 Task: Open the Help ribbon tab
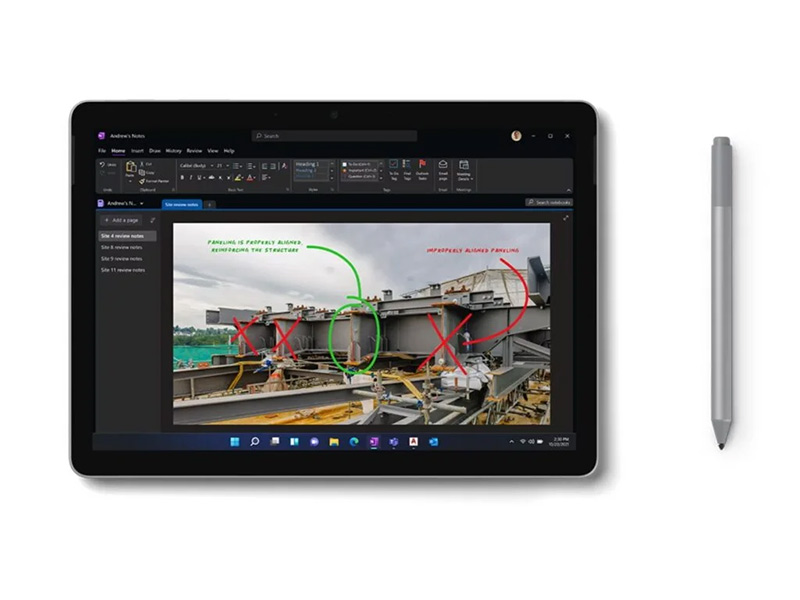point(229,151)
